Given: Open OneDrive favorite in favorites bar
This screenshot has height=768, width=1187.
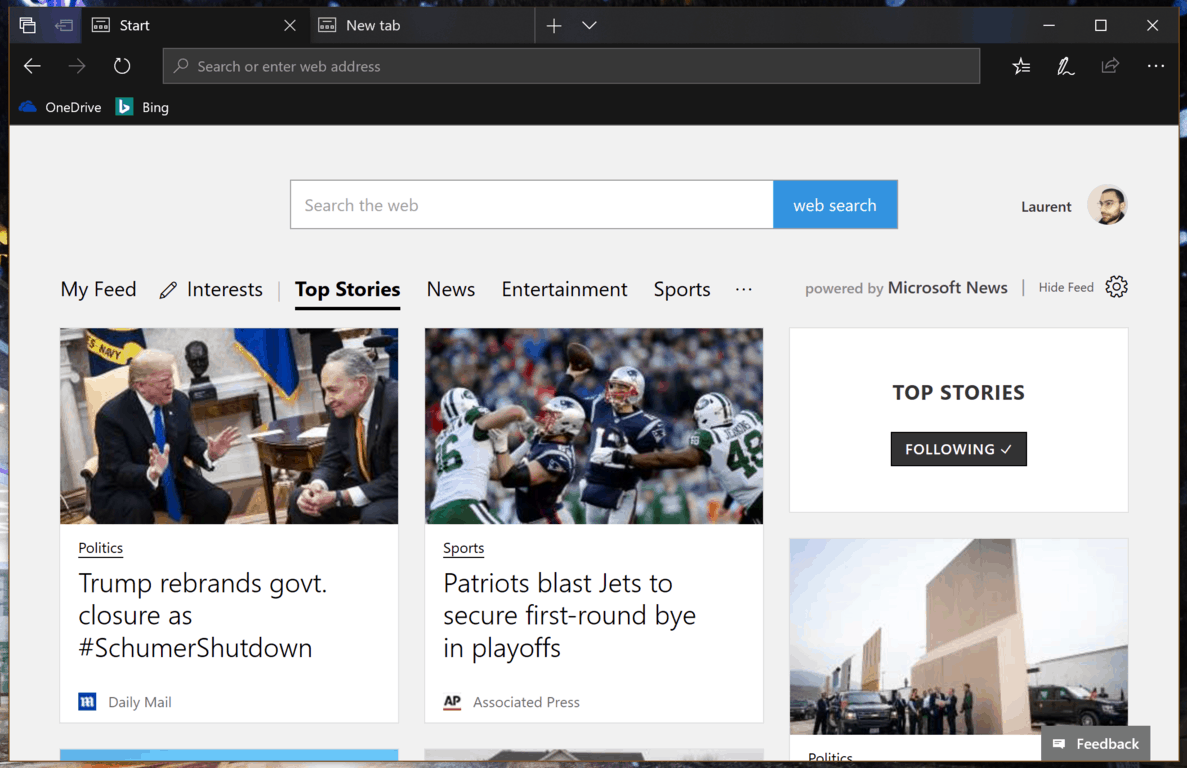Looking at the screenshot, I should pos(60,107).
